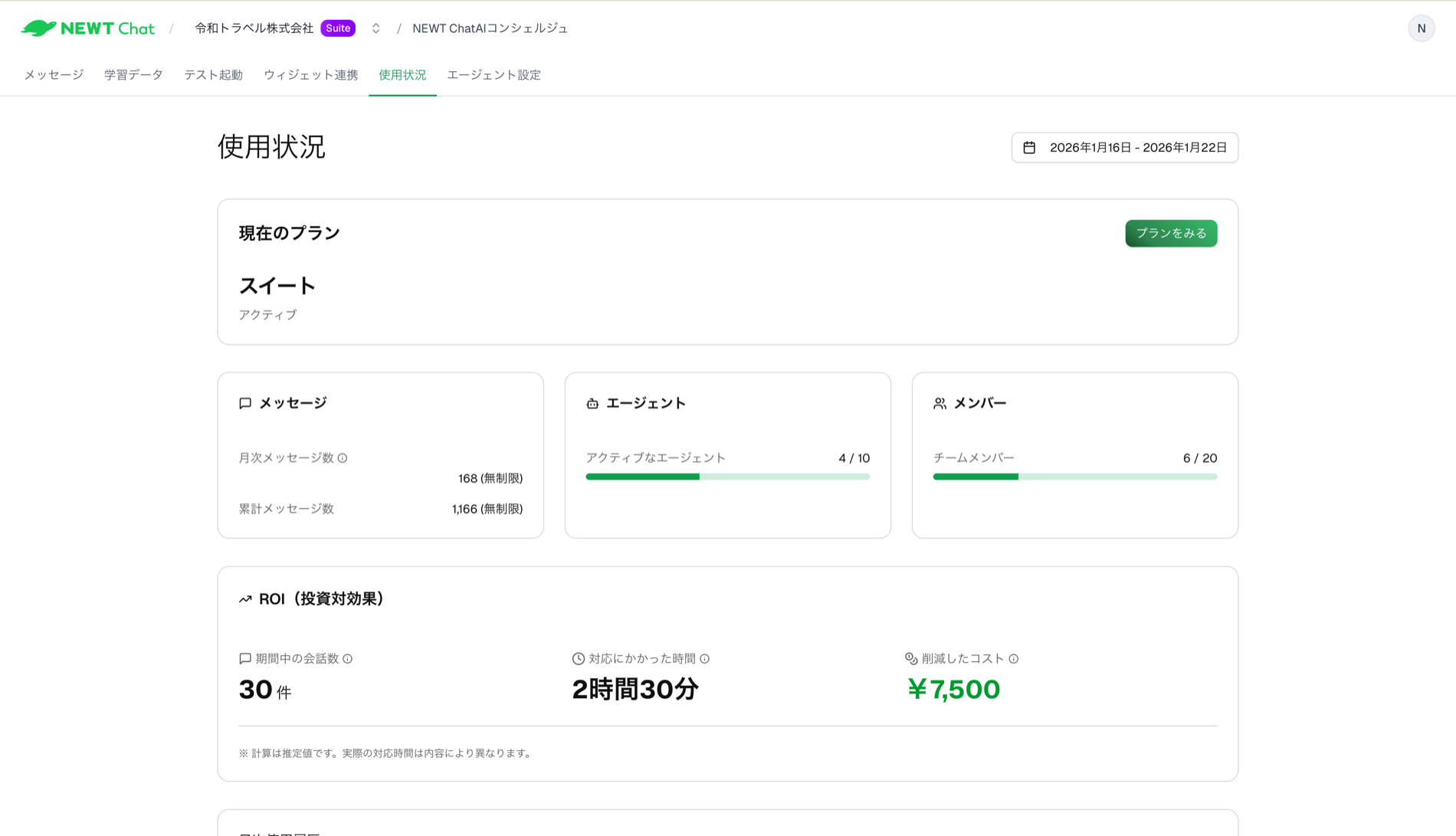Click the メッセージ card speech bubble icon
Viewport: 1456px width, 836px height.
(245, 402)
